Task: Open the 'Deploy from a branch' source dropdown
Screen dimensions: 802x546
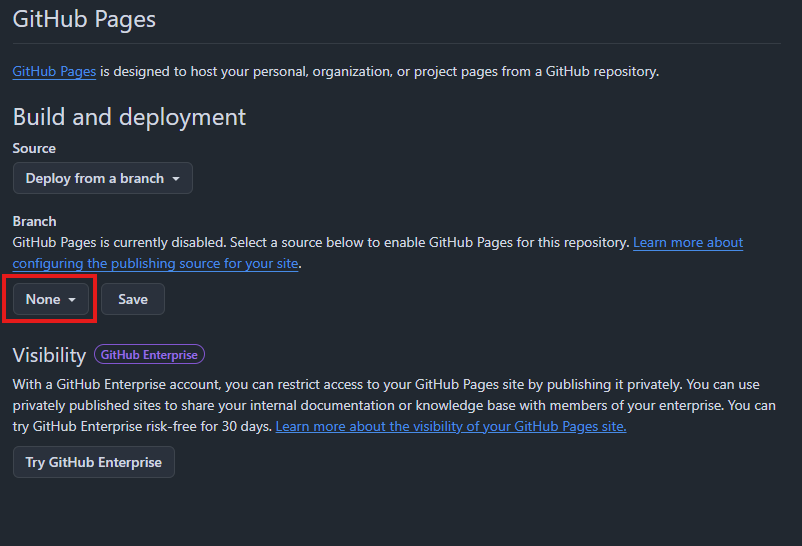Action: 103,178
